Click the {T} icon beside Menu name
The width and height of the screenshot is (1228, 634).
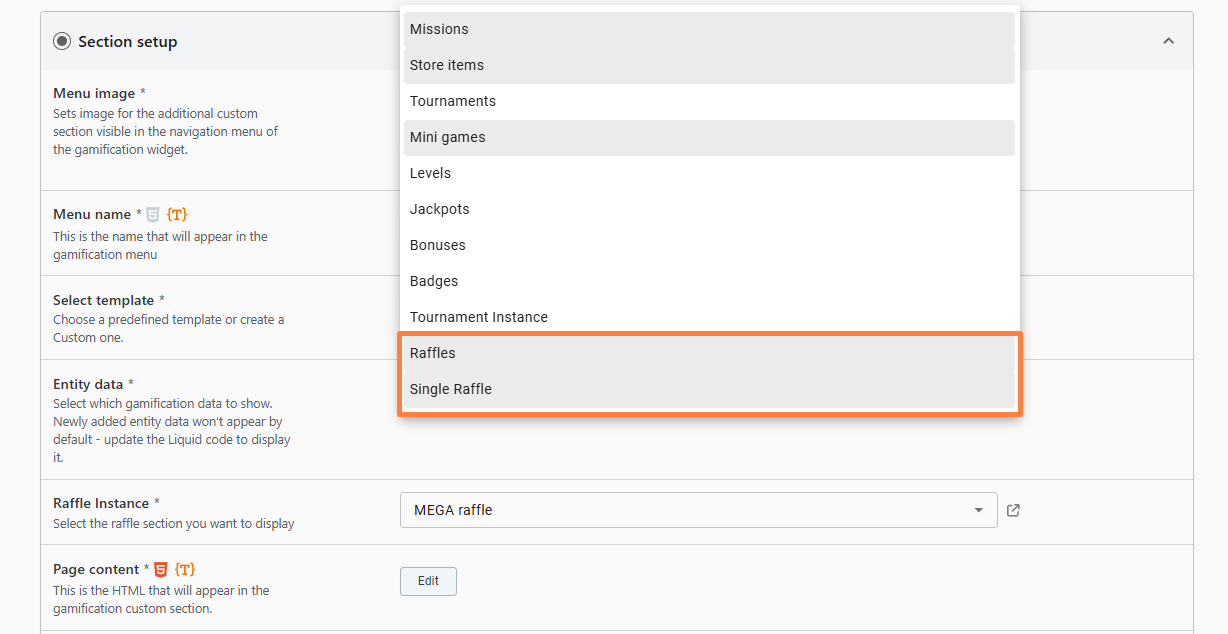(x=177, y=214)
